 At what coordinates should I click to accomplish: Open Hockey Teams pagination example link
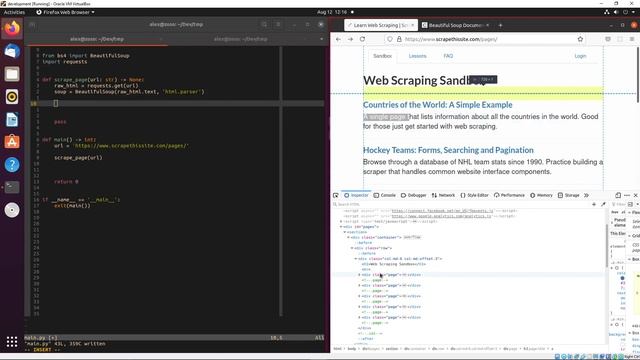448,150
